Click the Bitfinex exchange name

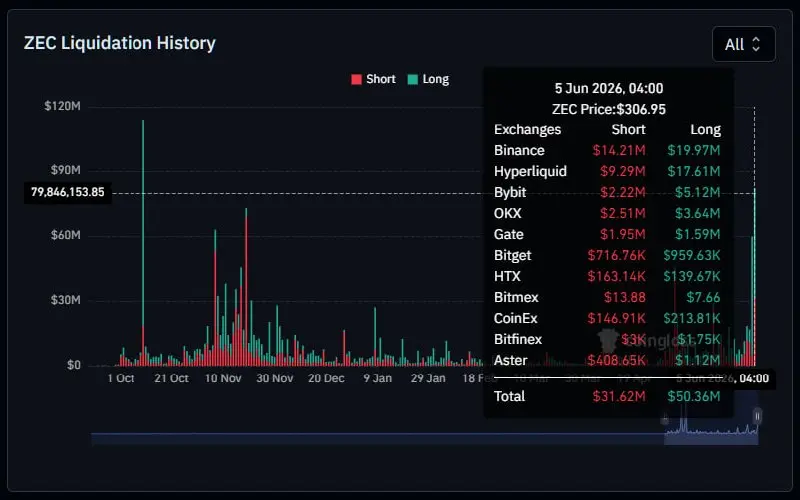pos(517,339)
